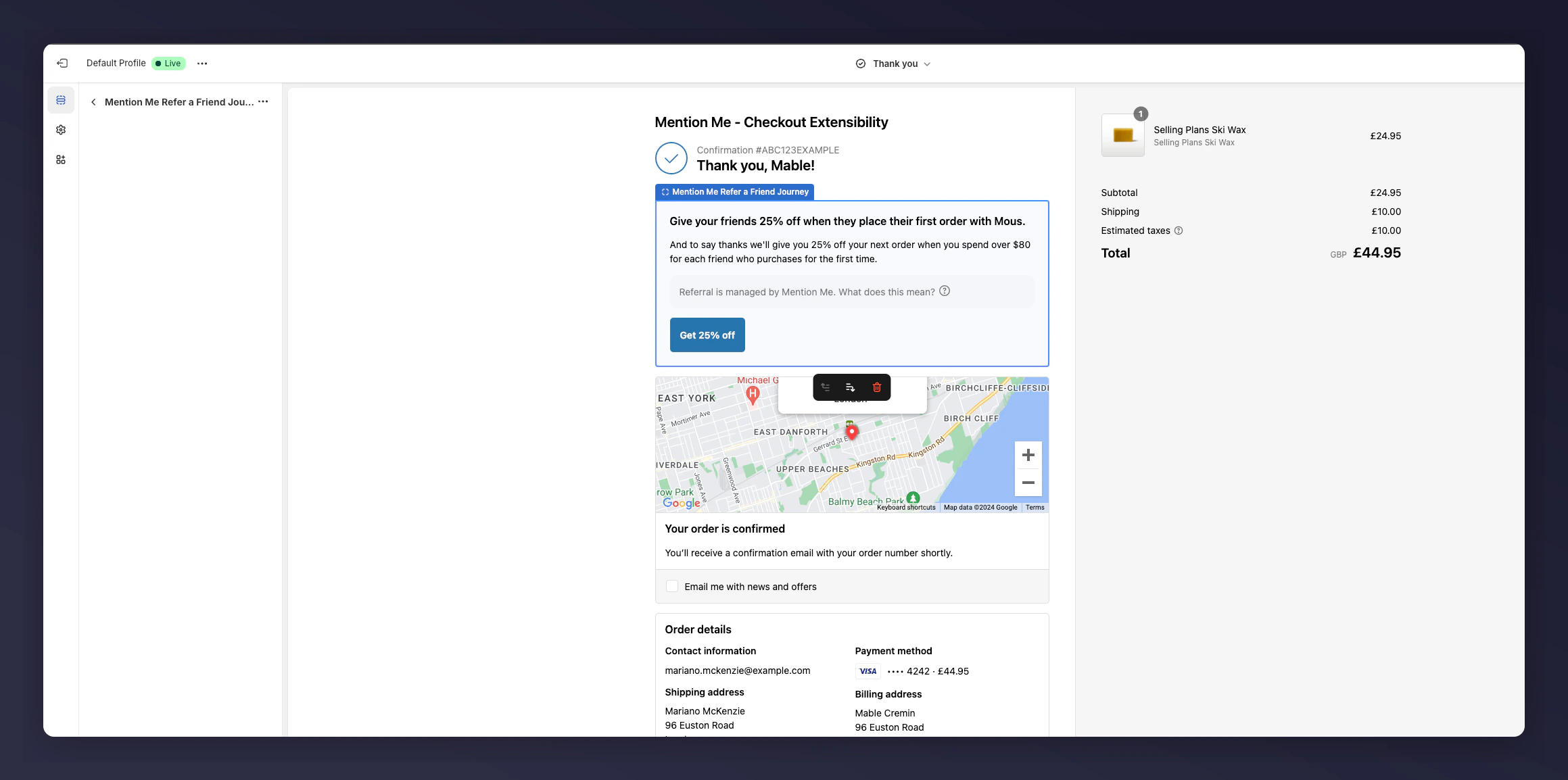This screenshot has height=780, width=1568.
Task: Click the hospital marker on the map
Action: tap(753, 395)
